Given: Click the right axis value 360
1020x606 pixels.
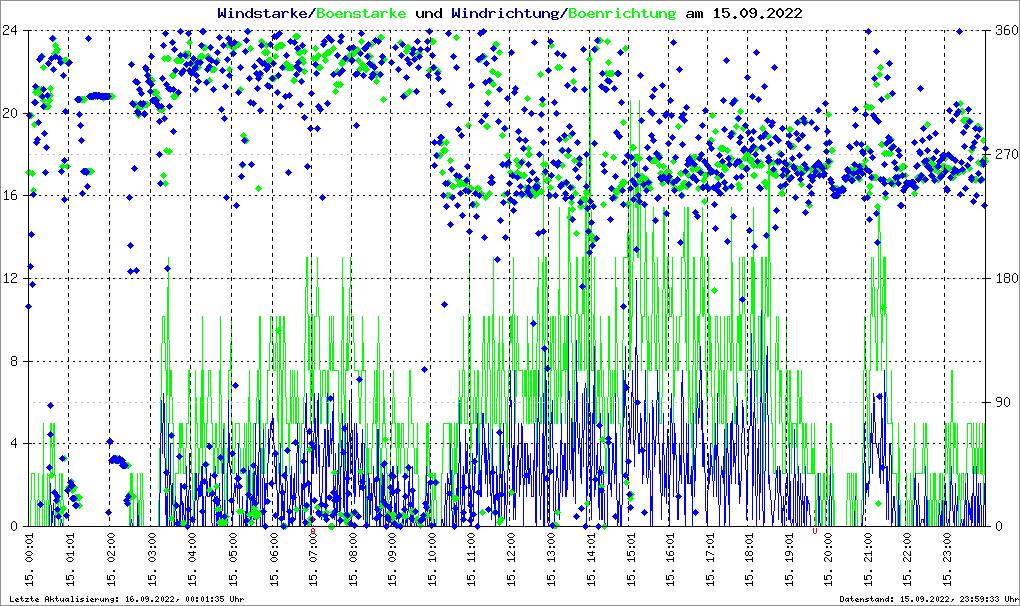Looking at the screenshot, I should 1004,30.
